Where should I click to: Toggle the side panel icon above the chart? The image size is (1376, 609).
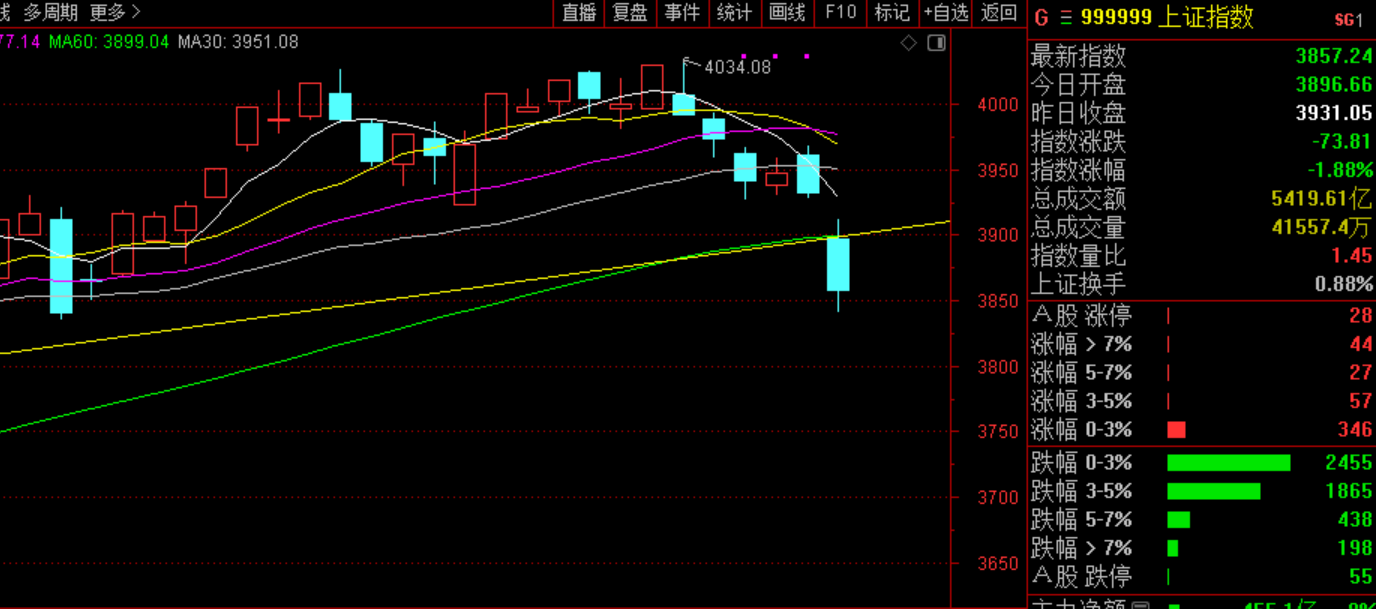[x=936, y=42]
